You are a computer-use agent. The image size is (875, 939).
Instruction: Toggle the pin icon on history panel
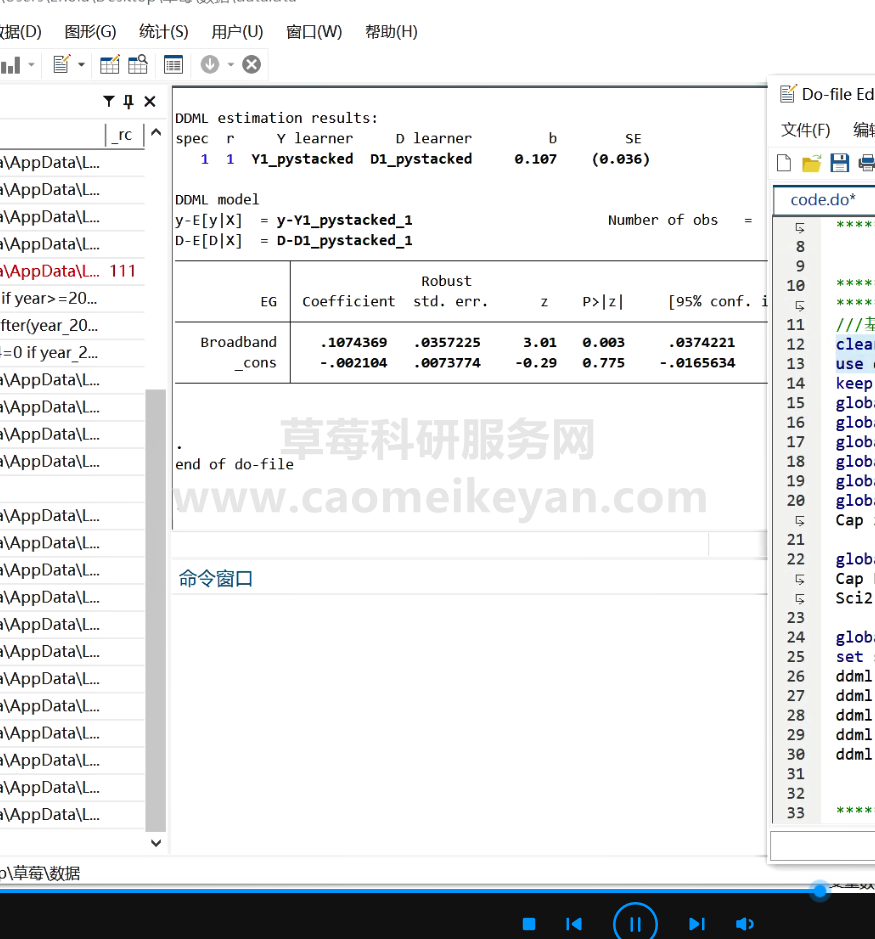coord(128,102)
